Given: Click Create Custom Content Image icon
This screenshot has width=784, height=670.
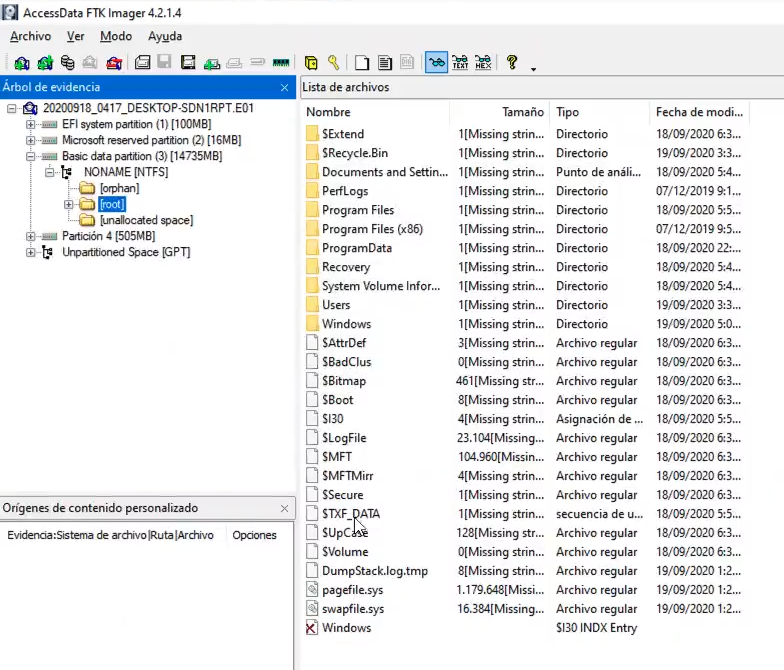Looking at the screenshot, I should pyautogui.click(x=234, y=63).
